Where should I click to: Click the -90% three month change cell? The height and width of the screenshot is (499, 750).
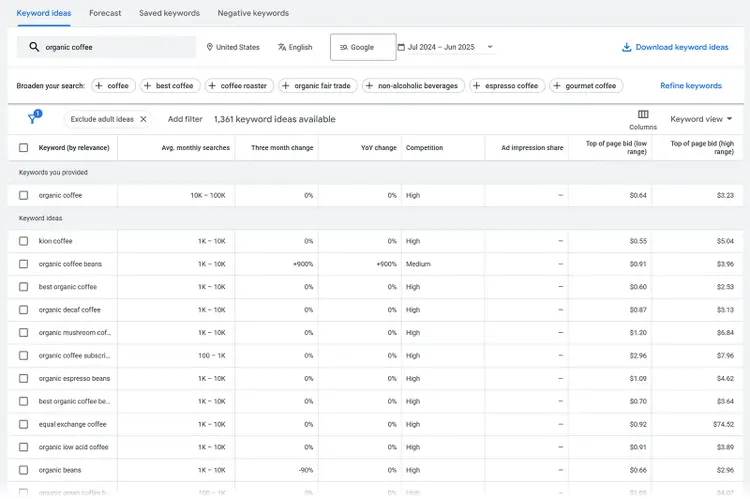(306, 470)
